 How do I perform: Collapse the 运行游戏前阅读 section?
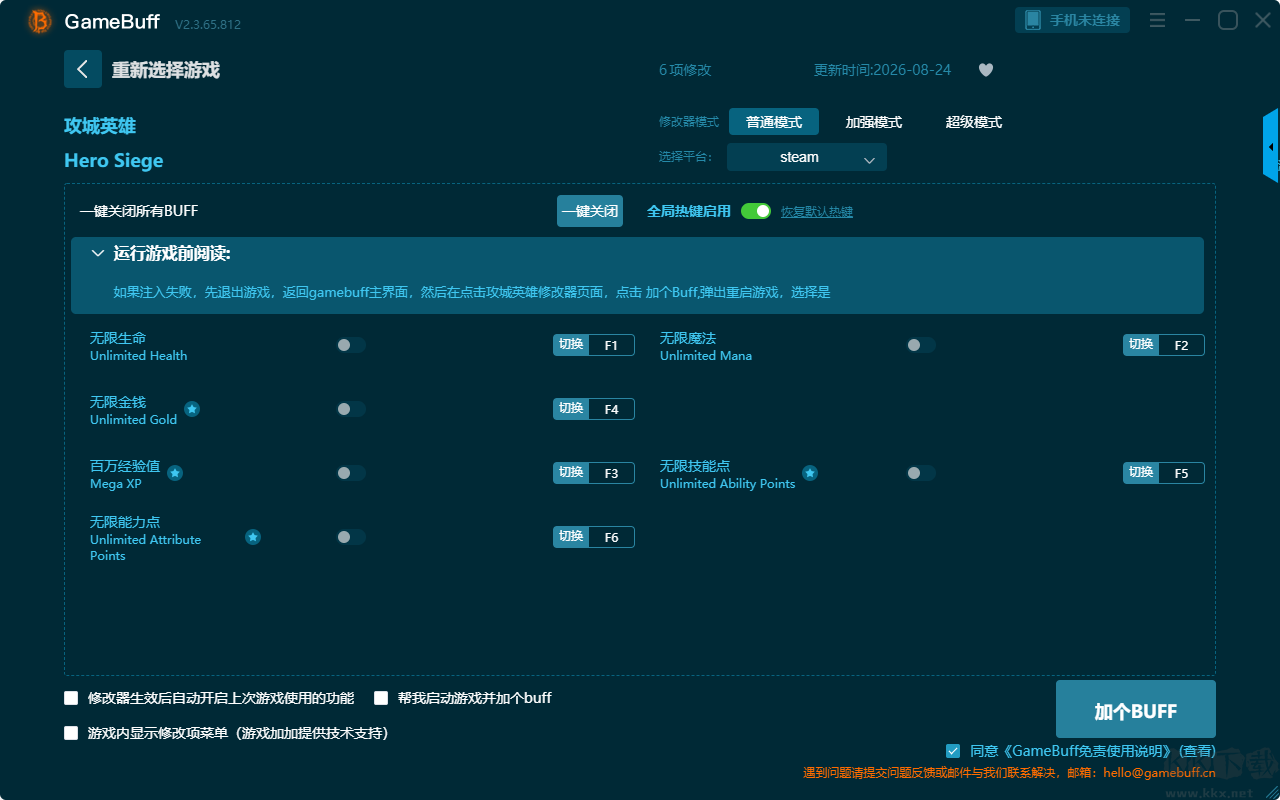98,254
